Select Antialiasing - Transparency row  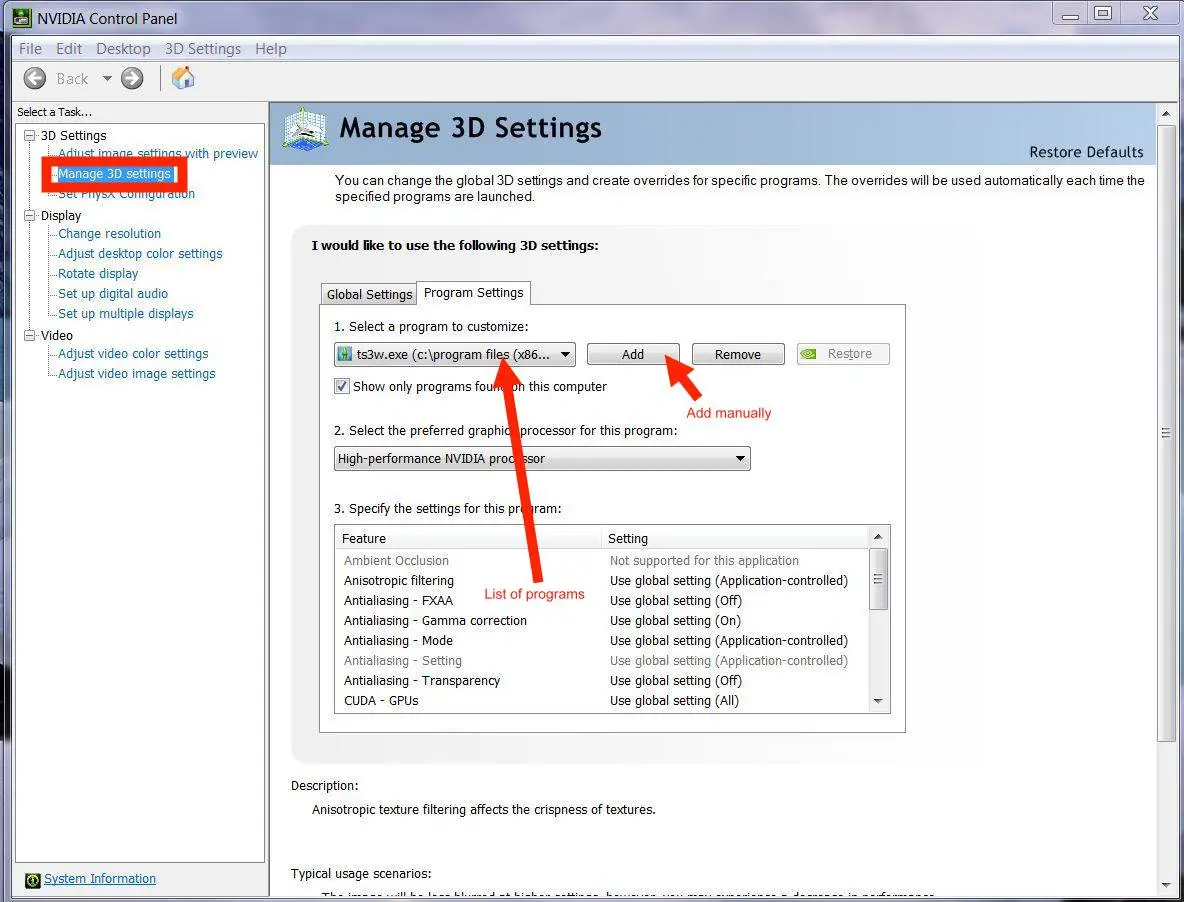tap(602, 681)
